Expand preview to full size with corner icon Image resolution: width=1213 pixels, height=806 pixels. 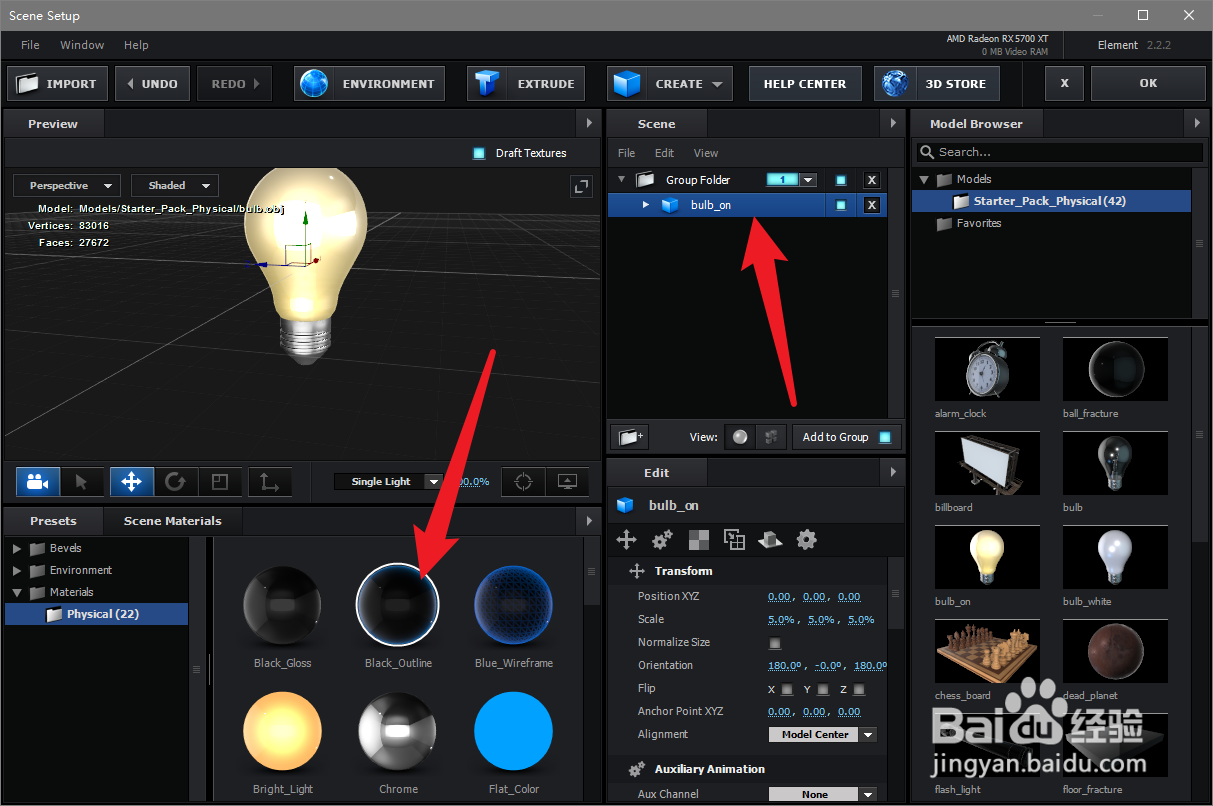(581, 187)
